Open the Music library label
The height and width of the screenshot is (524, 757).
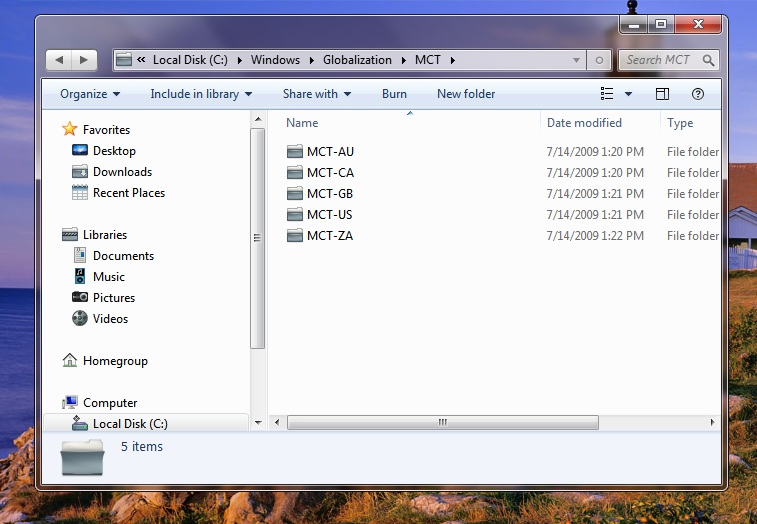pos(109,277)
